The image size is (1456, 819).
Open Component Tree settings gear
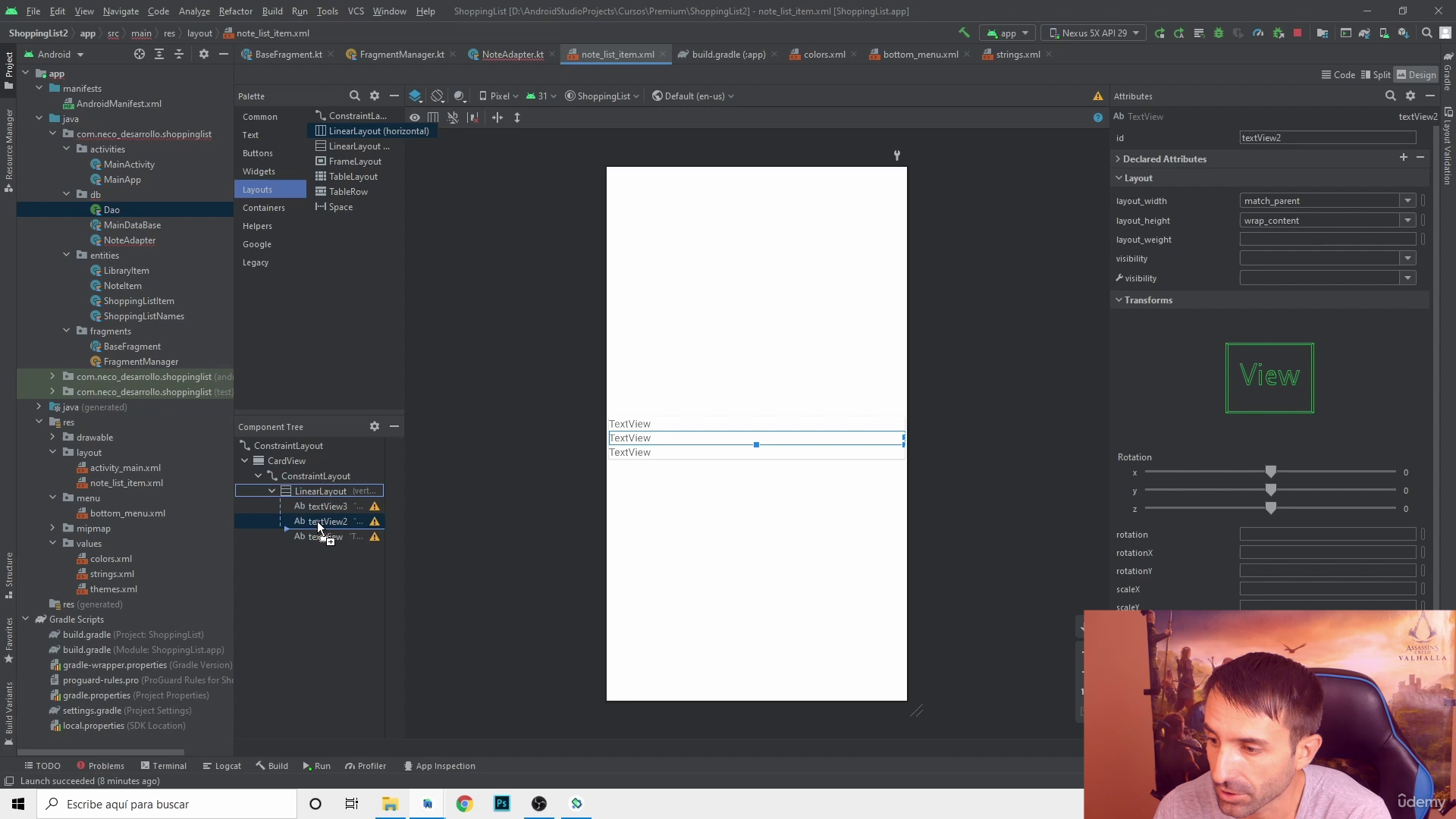click(x=374, y=426)
